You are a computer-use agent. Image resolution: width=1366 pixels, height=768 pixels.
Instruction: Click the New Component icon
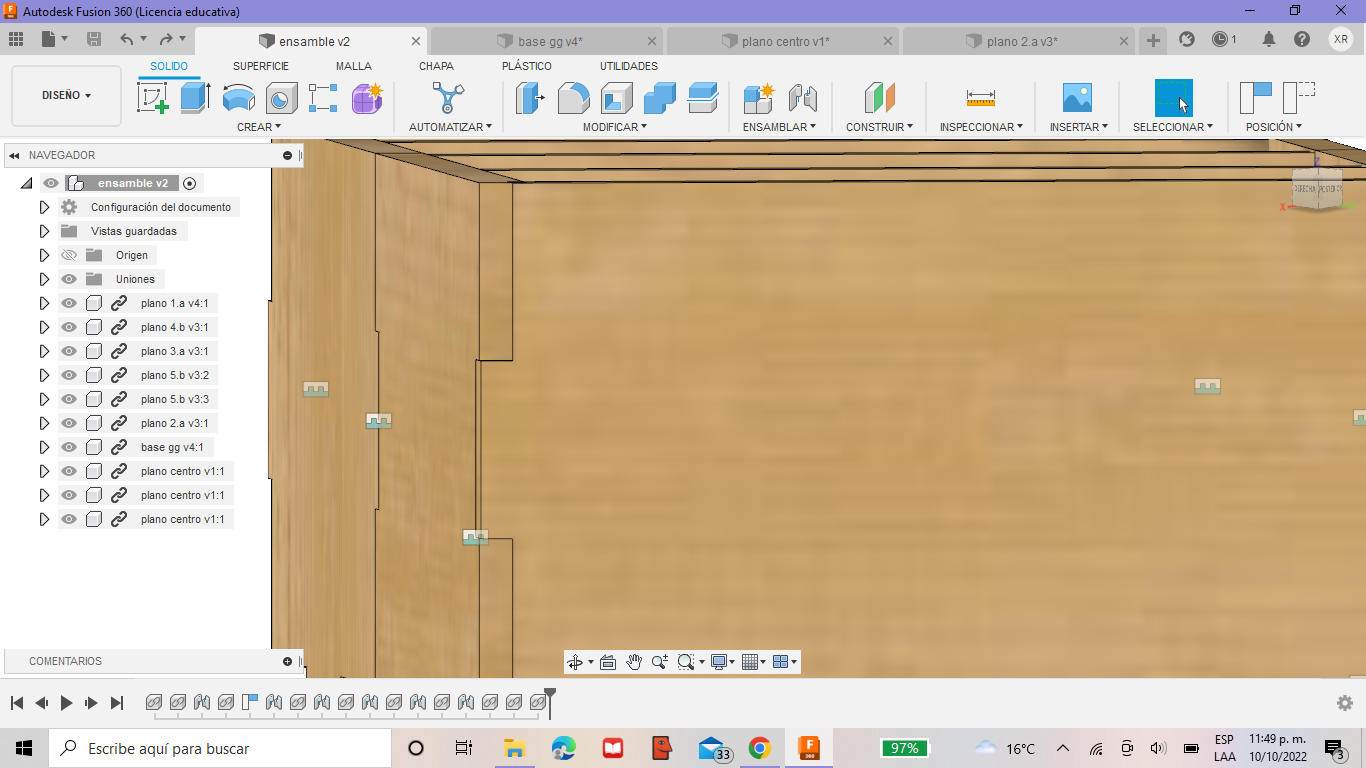pos(759,98)
